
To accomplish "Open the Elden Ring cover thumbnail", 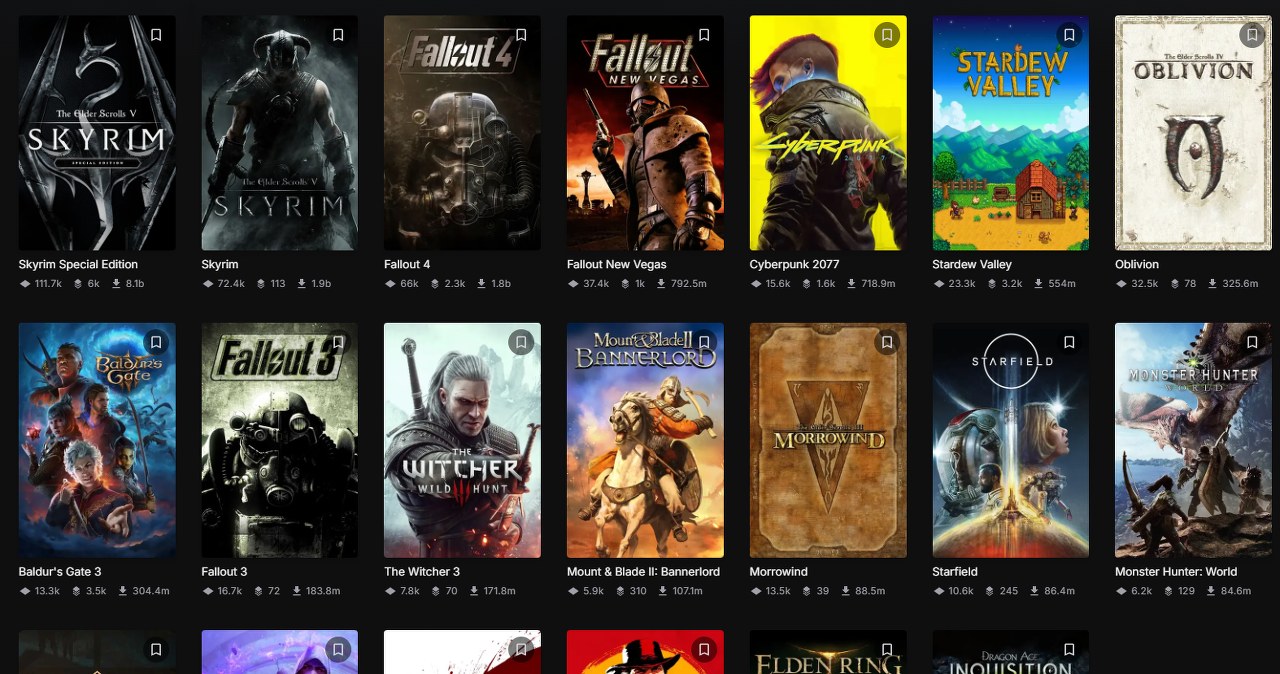I will (x=828, y=655).
